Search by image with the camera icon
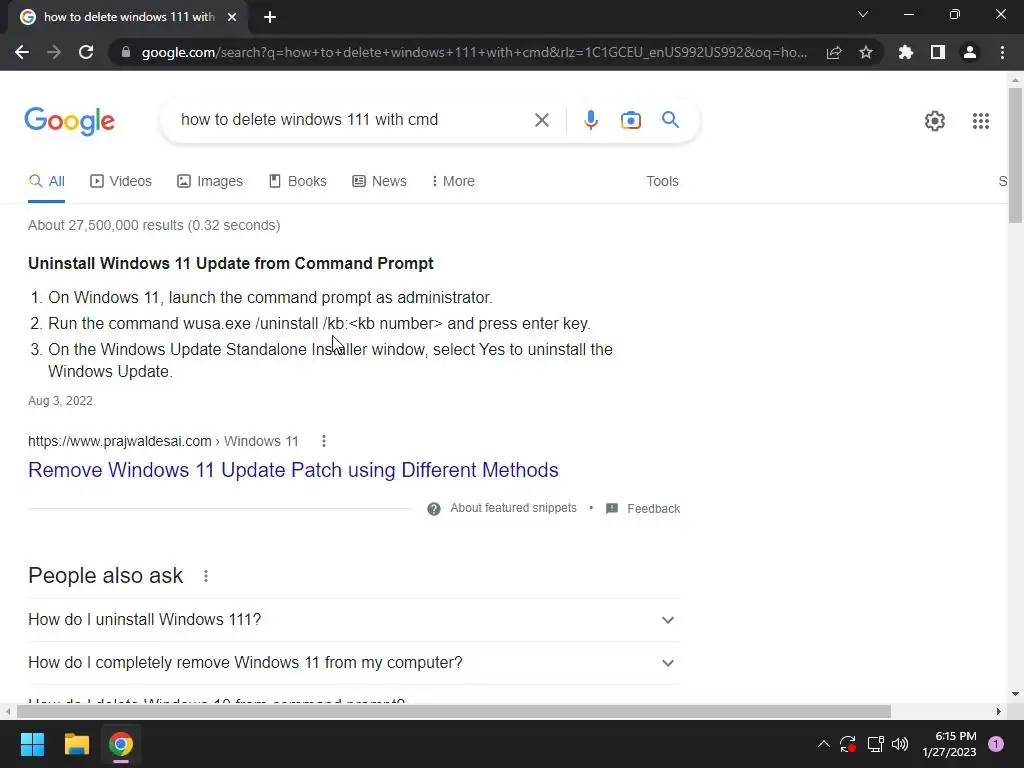This screenshot has width=1024, height=768. 631,120
